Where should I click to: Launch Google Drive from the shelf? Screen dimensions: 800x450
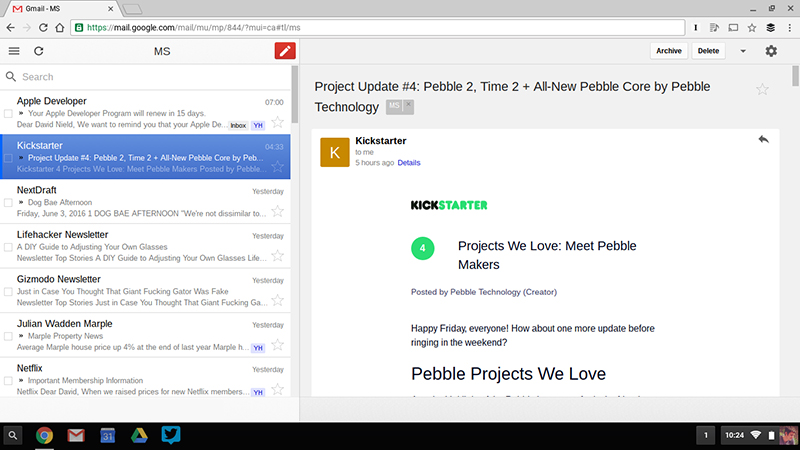point(139,435)
